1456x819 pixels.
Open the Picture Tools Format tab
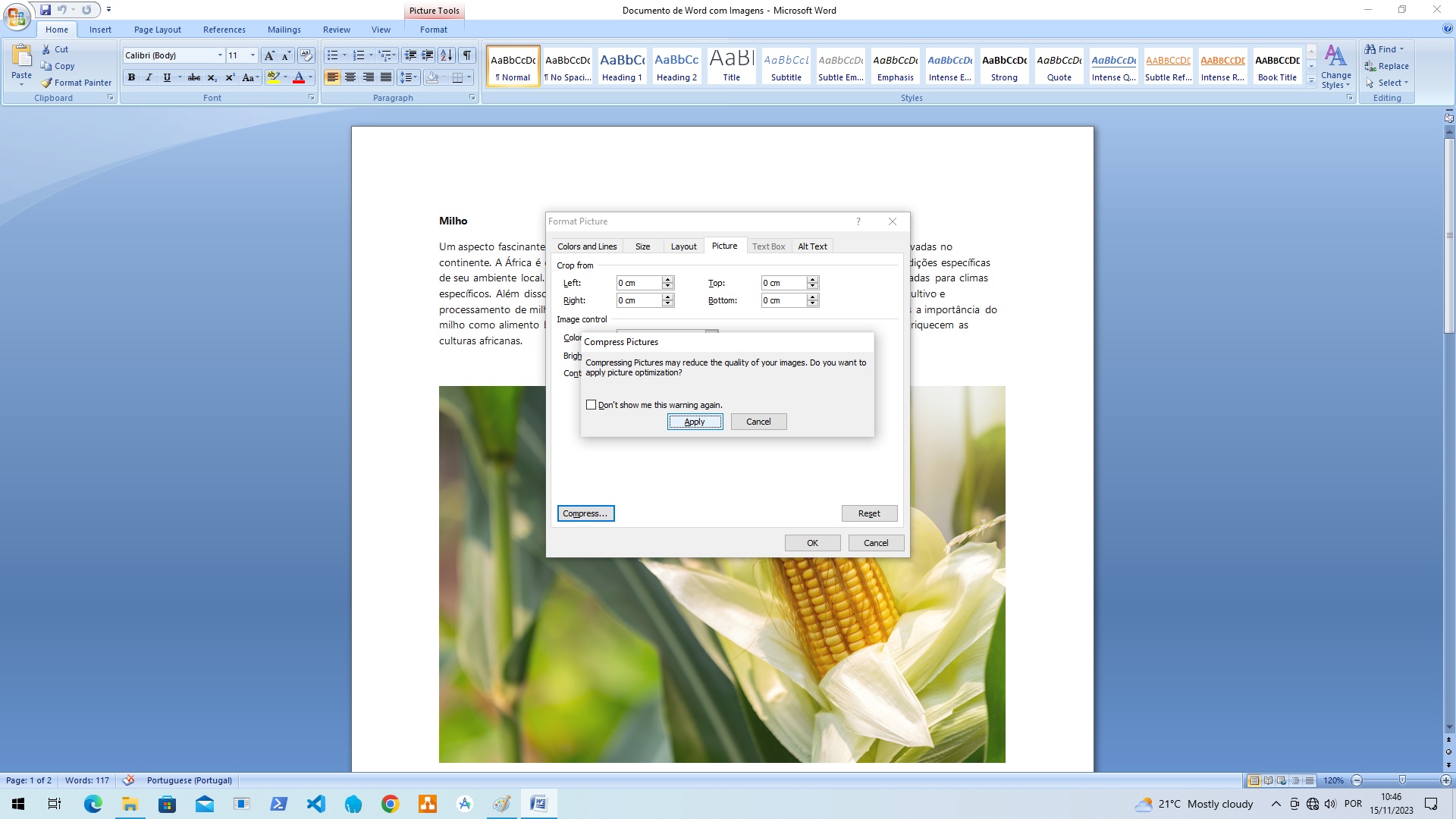tap(434, 30)
